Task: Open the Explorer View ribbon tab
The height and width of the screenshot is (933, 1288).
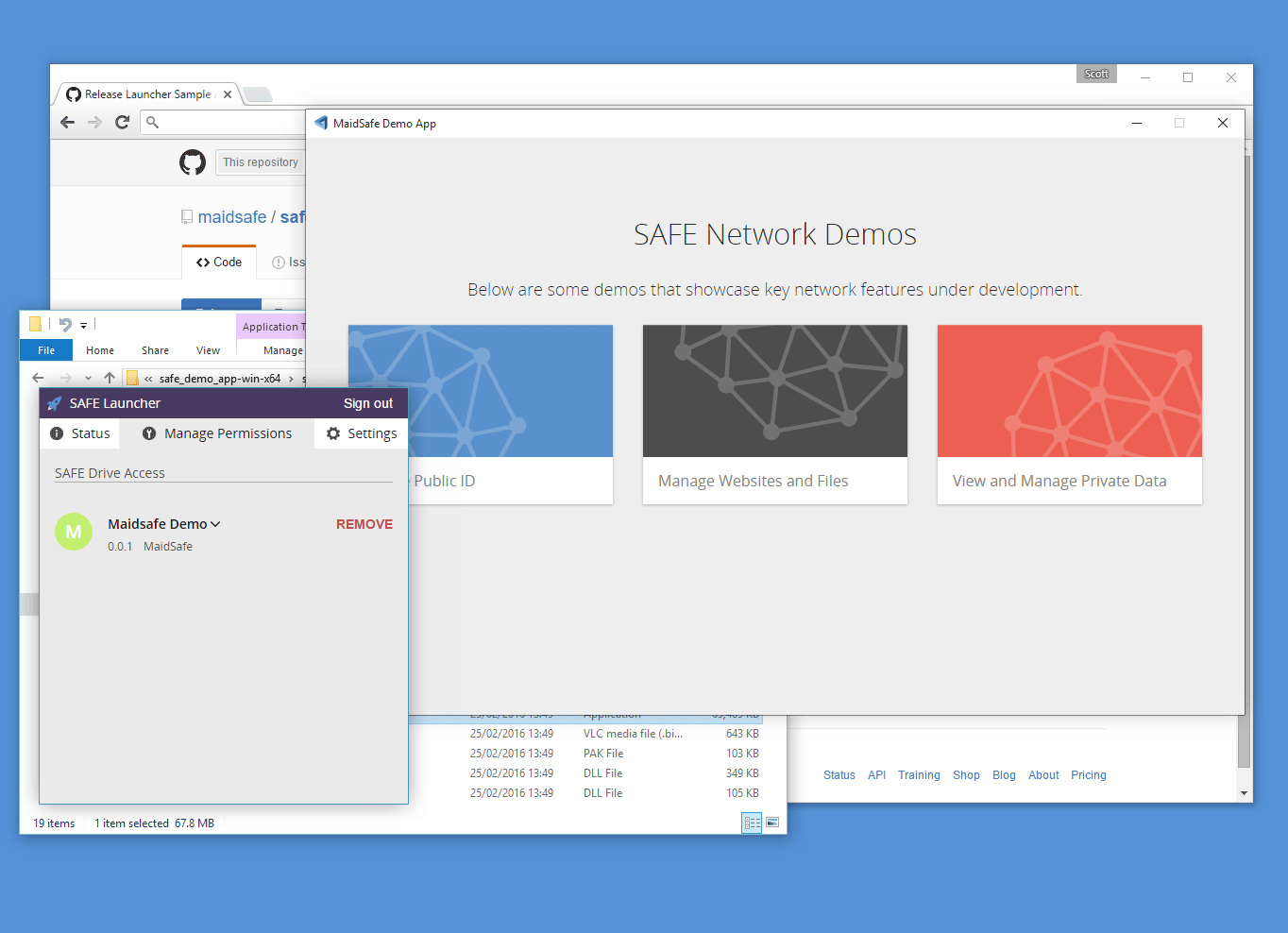Action: point(208,350)
